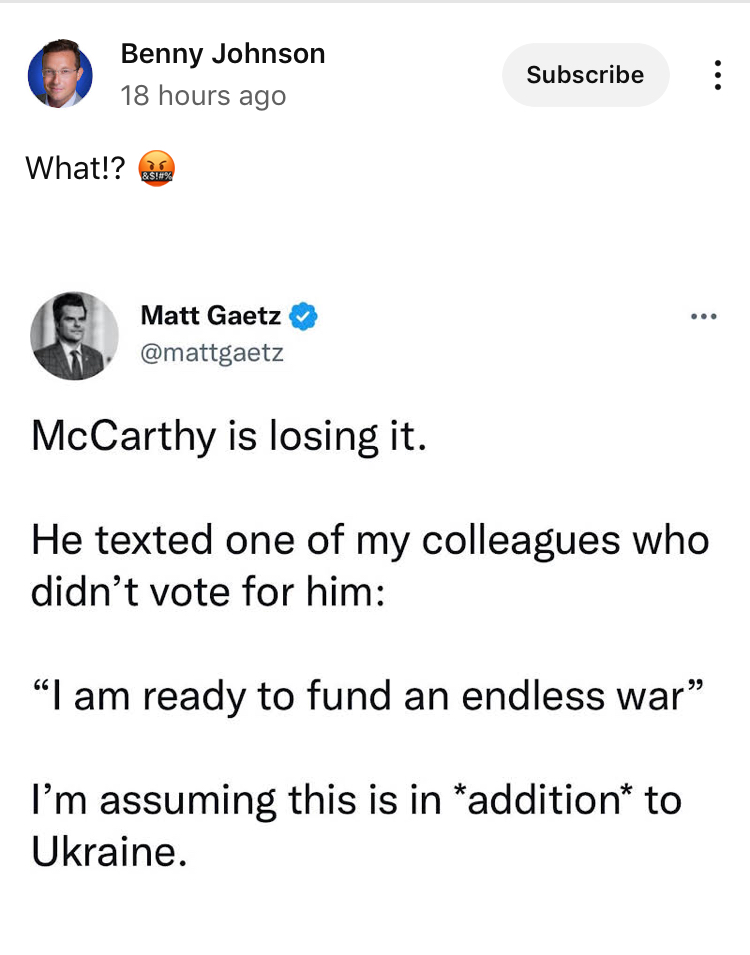Image resolution: width=750 pixels, height=955 pixels.
Task: Click the "18 hours ago" timestamp
Action: pos(203,96)
